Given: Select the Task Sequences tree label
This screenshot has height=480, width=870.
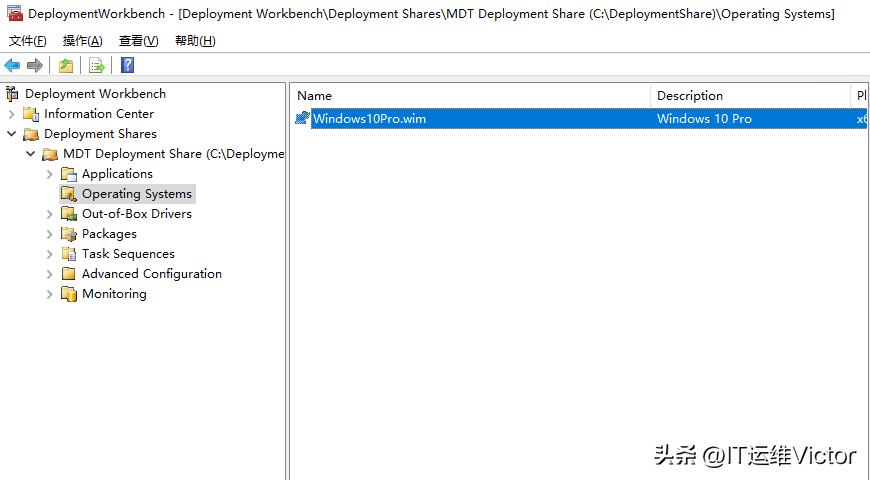Looking at the screenshot, I should (x=128, y=254).
